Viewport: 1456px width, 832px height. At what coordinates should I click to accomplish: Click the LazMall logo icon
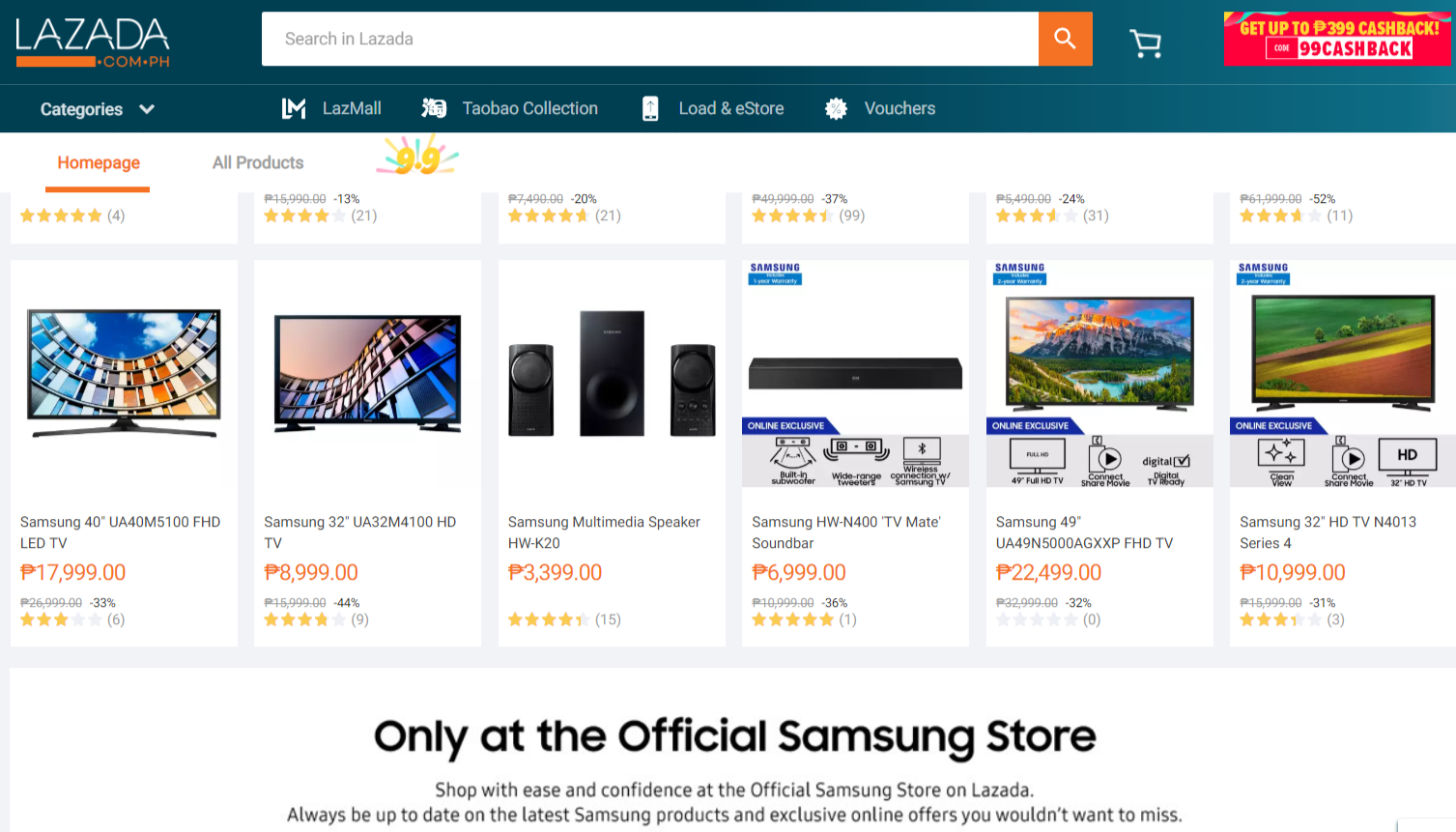tap(294, 108)
